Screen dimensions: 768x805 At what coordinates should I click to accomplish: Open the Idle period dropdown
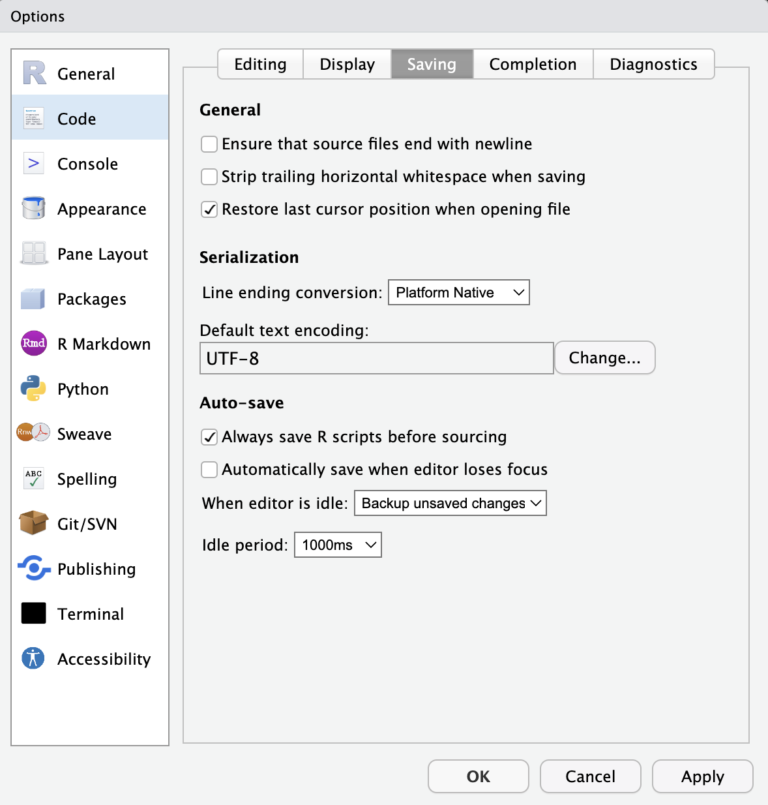[x=337, y=545]
